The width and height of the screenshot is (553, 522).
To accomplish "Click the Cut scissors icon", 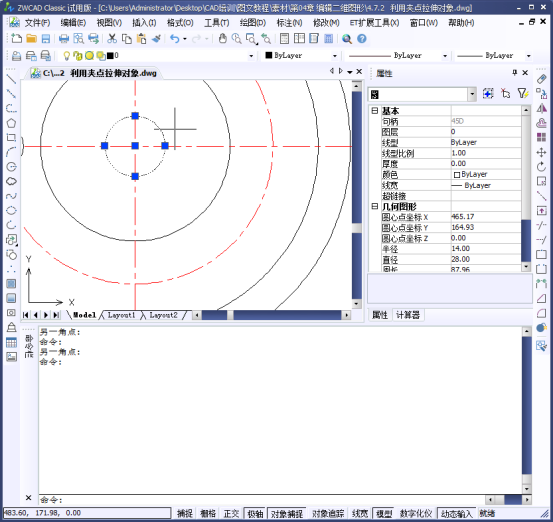I will coord(112,38).
